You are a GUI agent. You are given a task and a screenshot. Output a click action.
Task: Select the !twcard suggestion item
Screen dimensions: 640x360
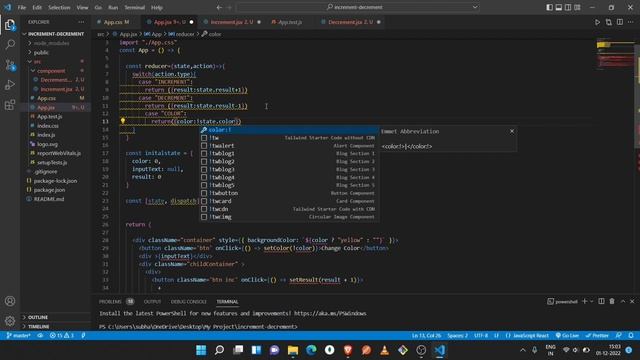pos(289,201)
